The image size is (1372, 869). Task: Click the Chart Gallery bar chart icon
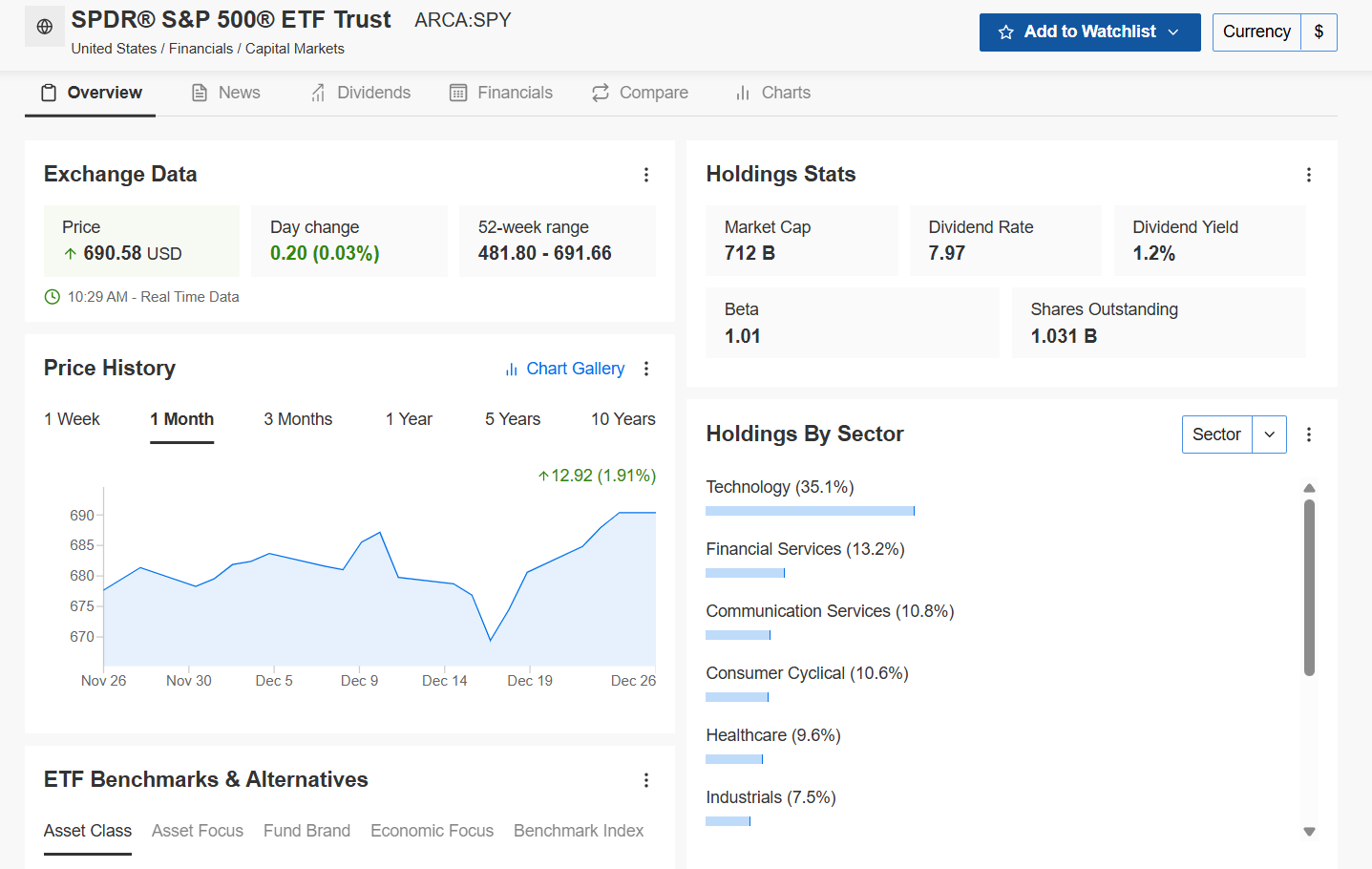click(512, 370)
